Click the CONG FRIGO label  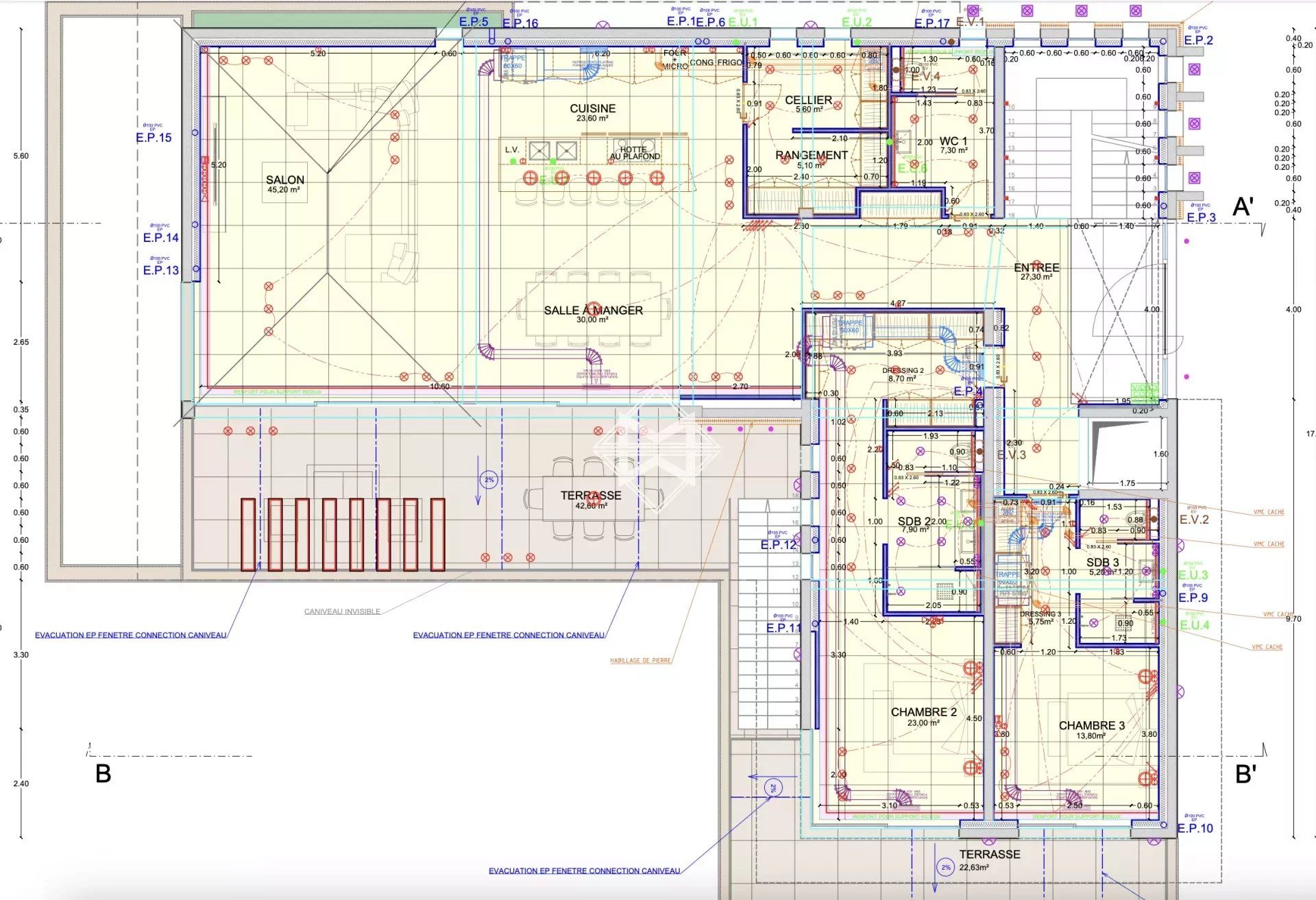tap(716, 62)
